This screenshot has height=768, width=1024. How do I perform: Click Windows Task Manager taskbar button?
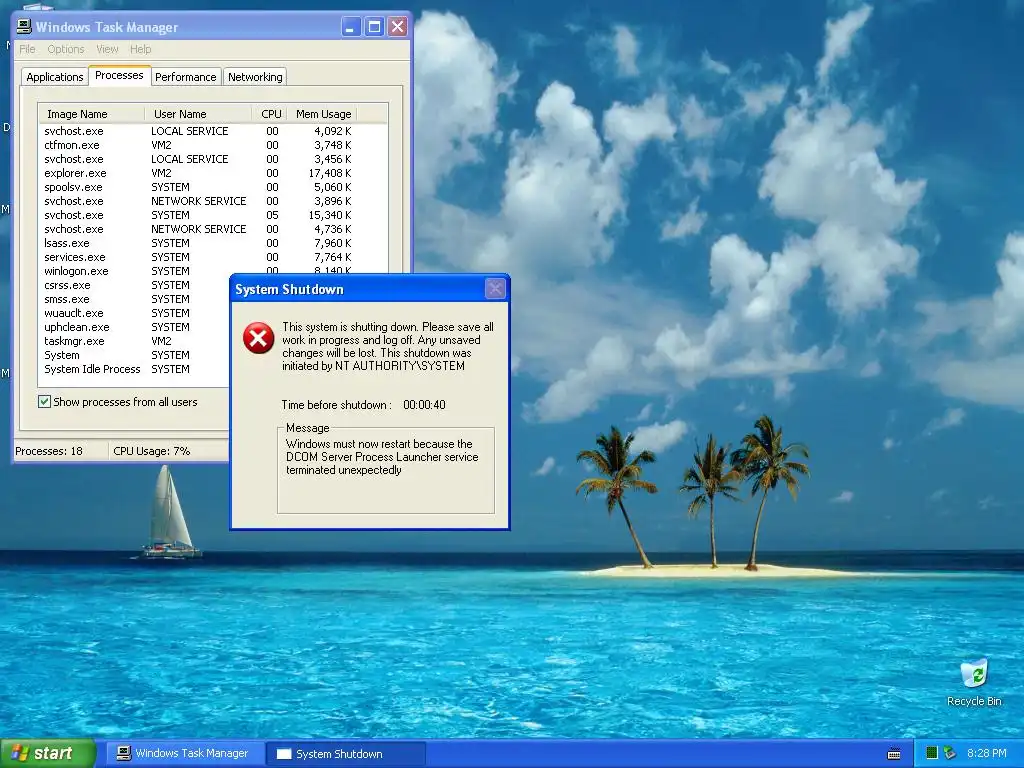tap(185, 753)
